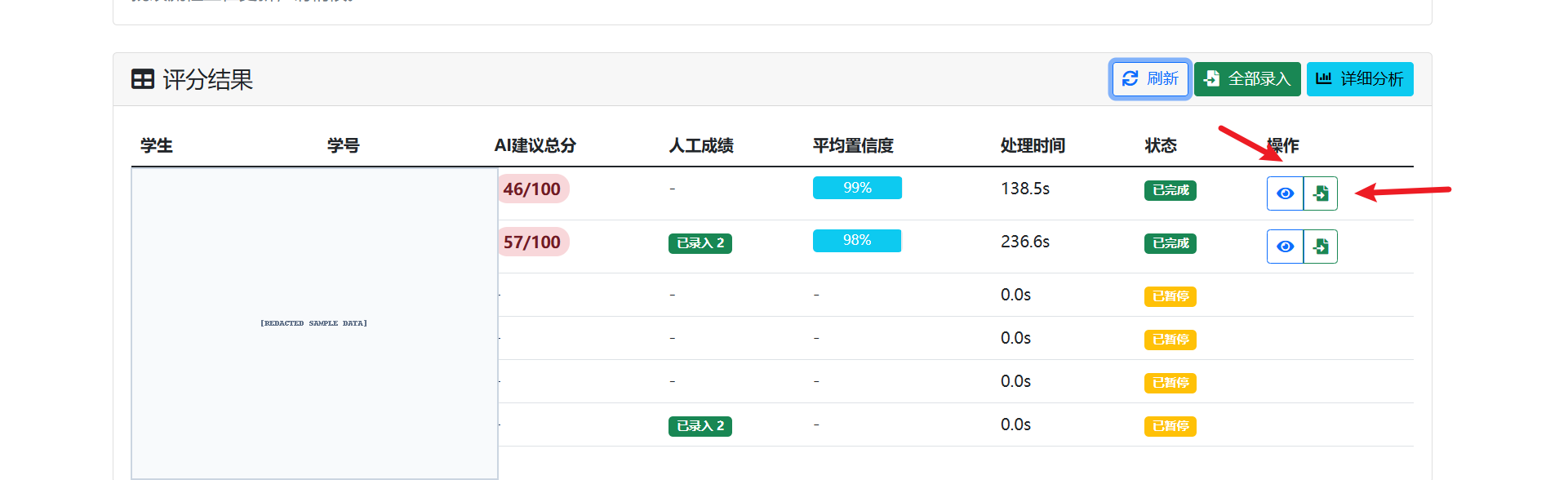Click 已录入 2 badge in the last row
This screenshot has height=480, width=1568.
700,426
